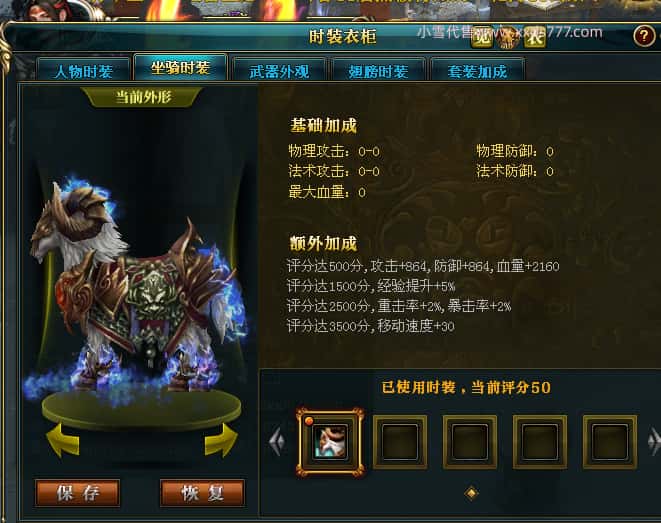
Task: Select the goat mount costume slot
Action: (330, 442)
